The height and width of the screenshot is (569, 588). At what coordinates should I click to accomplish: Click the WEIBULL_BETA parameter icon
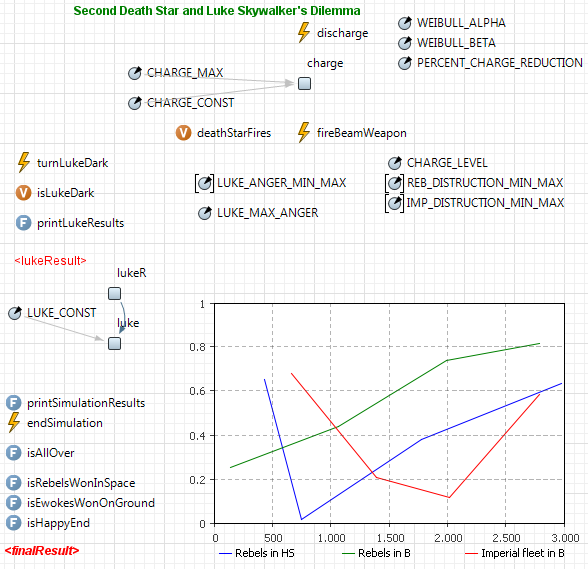405,43
